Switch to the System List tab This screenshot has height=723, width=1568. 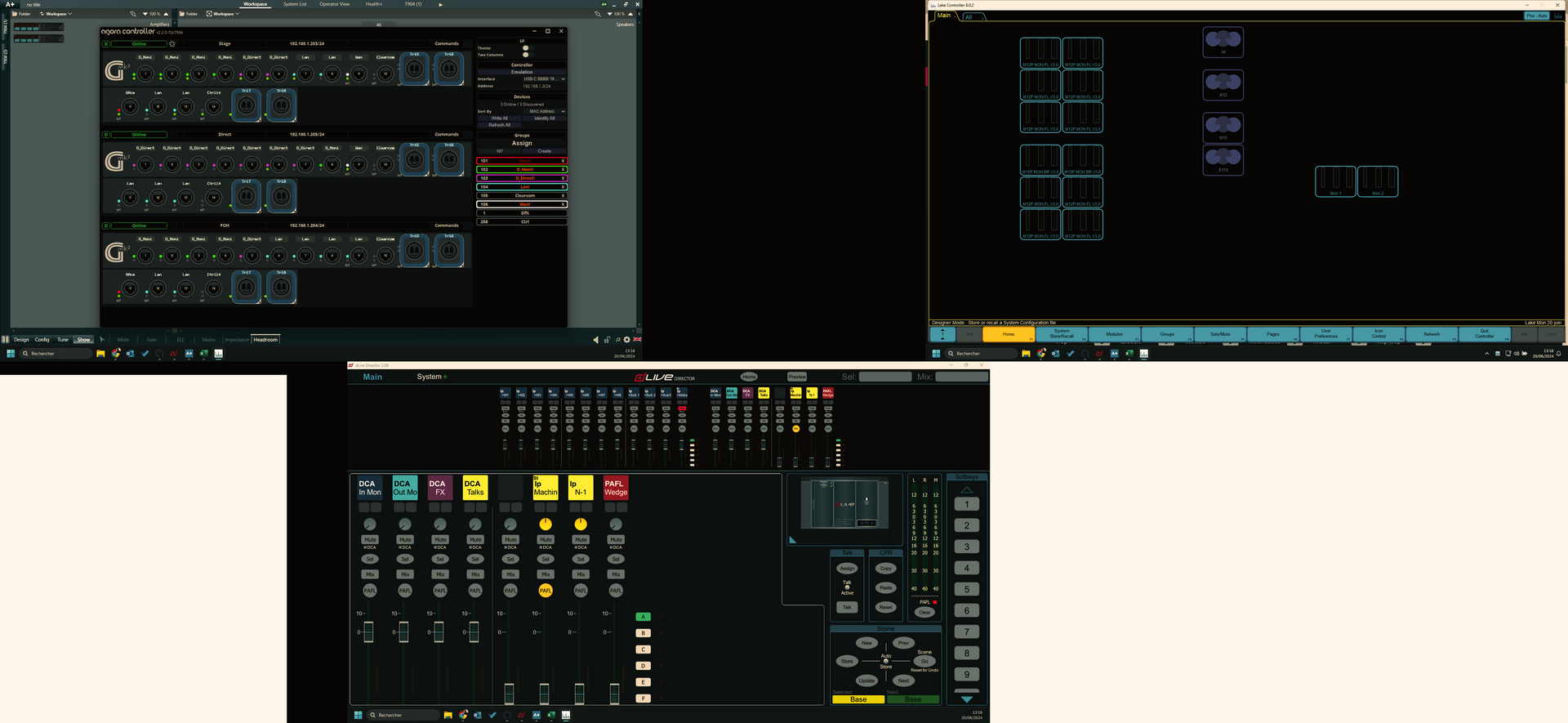tap(295, 4)
